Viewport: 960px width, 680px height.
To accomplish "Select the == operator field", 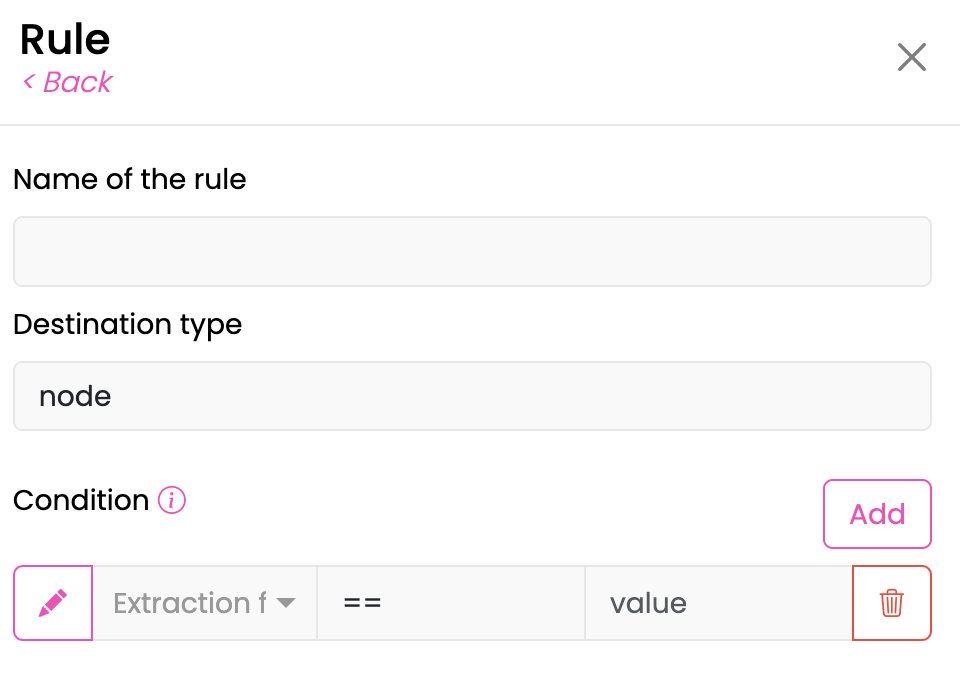I will click(x=451, y=603).
